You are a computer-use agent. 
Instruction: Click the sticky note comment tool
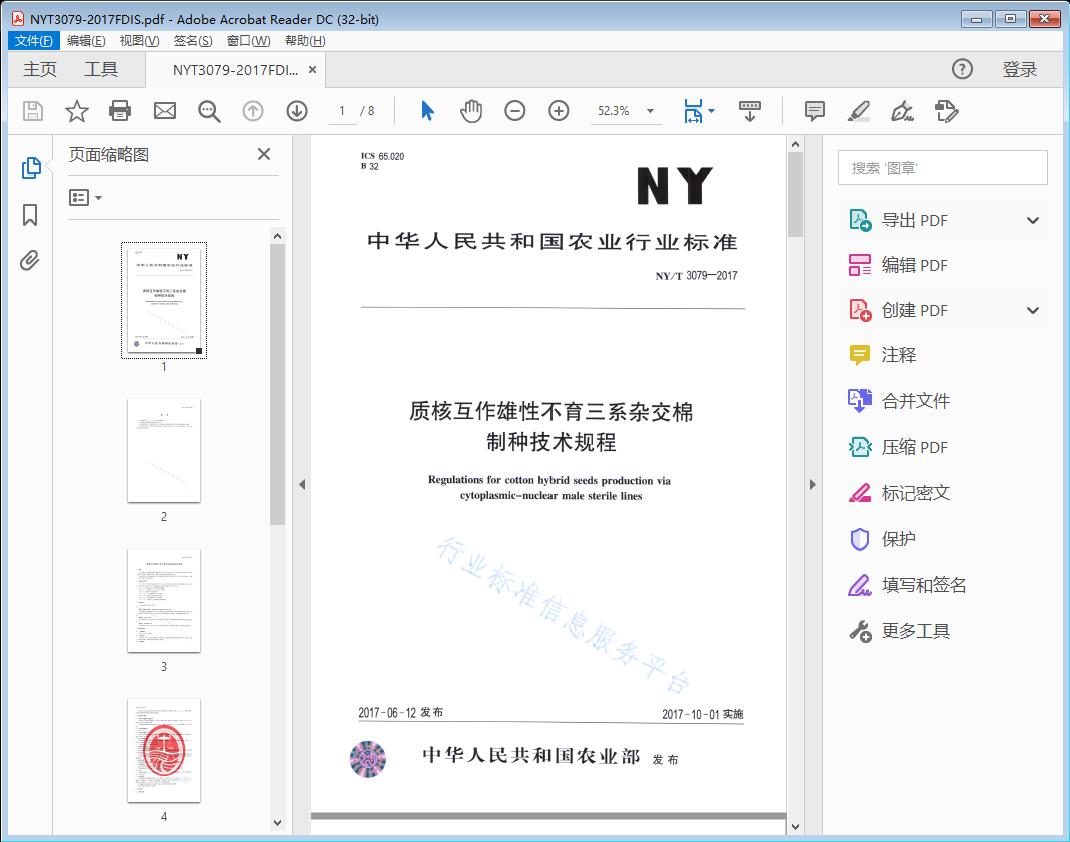click(x=815, y=111)
